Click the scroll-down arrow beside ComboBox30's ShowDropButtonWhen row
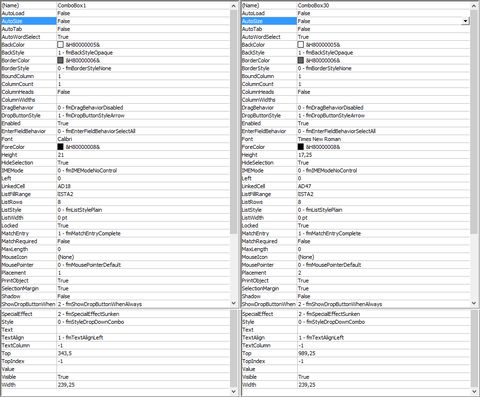The height and width of the screenshot is (397, 480). 474,303
